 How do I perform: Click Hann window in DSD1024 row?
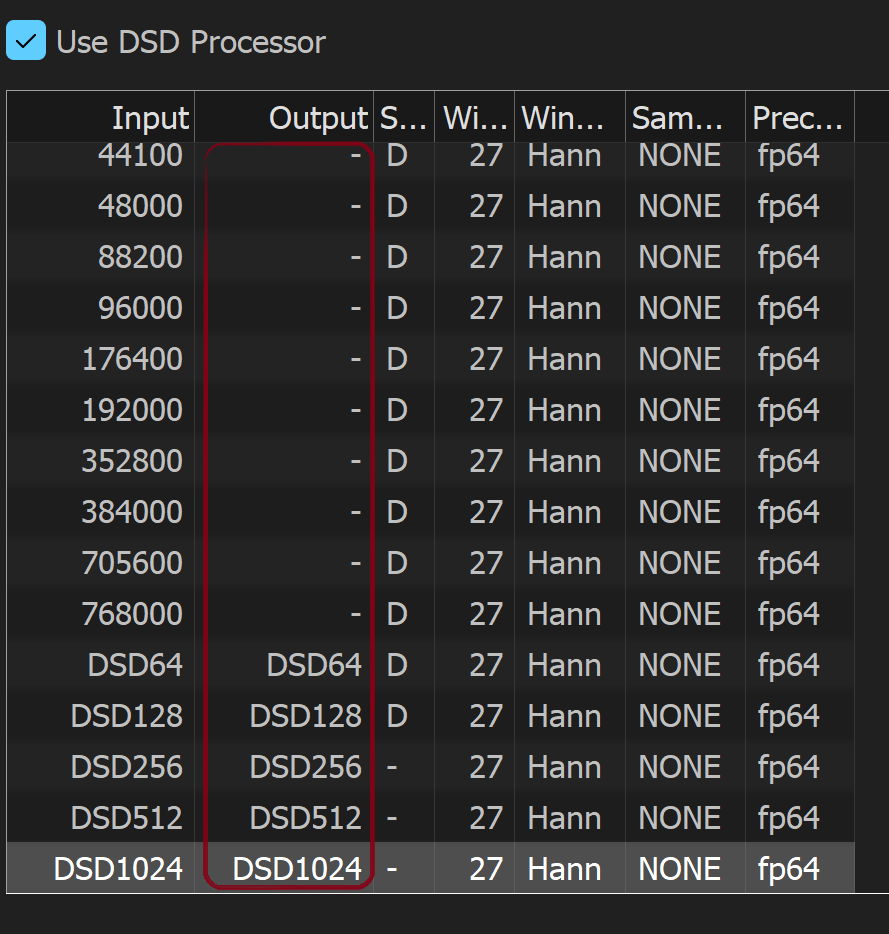(564, 869)
